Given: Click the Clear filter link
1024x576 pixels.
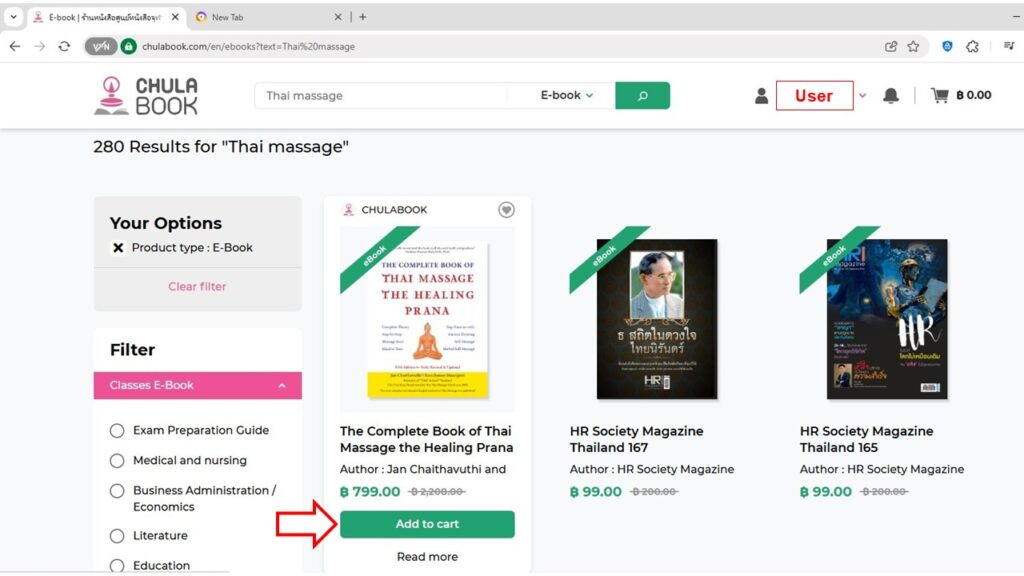Looking at the screenshot, I should click(x=197, y=287).
